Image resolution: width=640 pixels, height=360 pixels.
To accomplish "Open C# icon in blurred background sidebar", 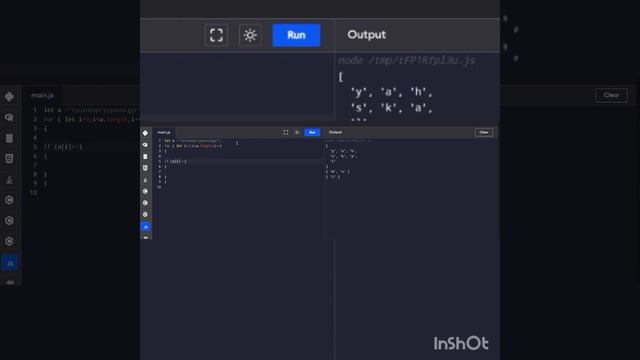I will [9, 241].
